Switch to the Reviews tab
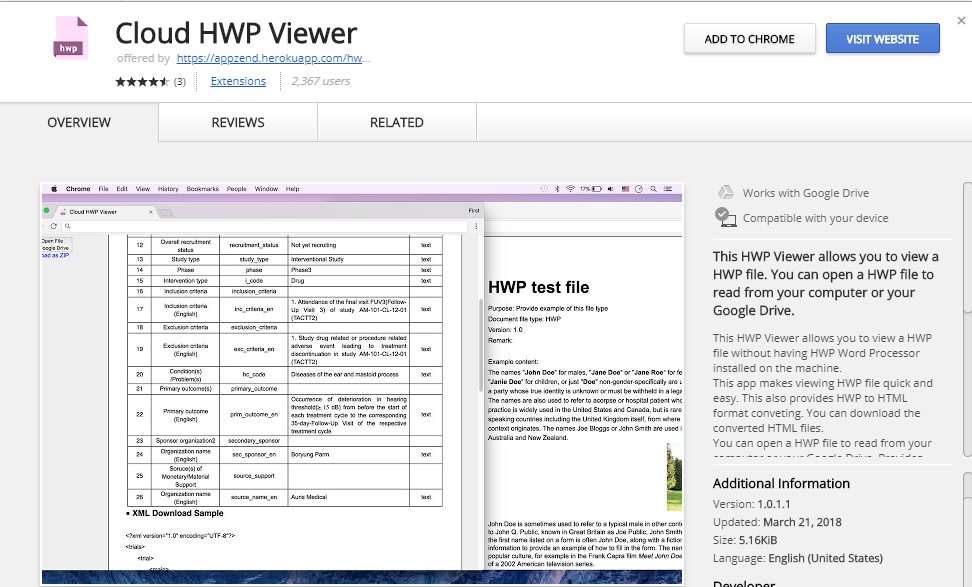Image resolution: width=972 pixels, height=587 pixels. point(238,123)
